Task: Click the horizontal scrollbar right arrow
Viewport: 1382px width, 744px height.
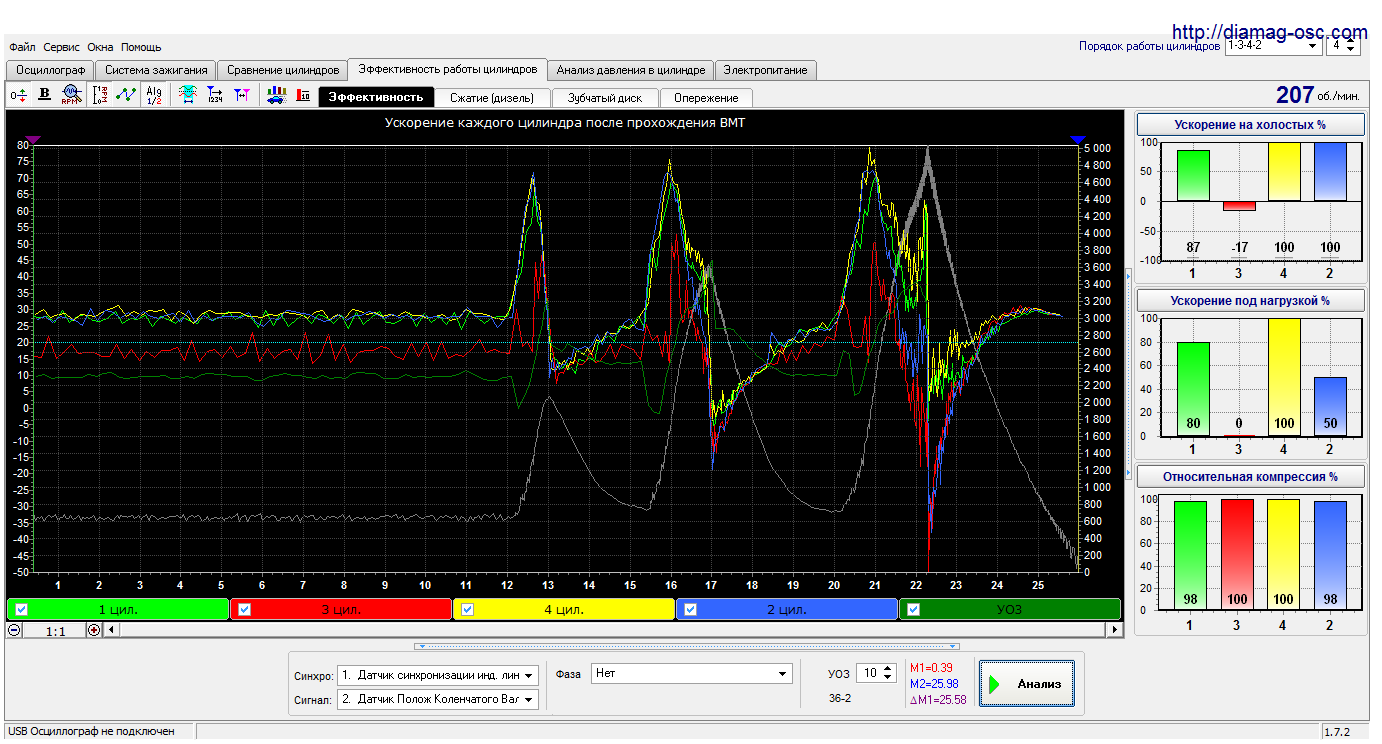Action: tap(1115, 630)
